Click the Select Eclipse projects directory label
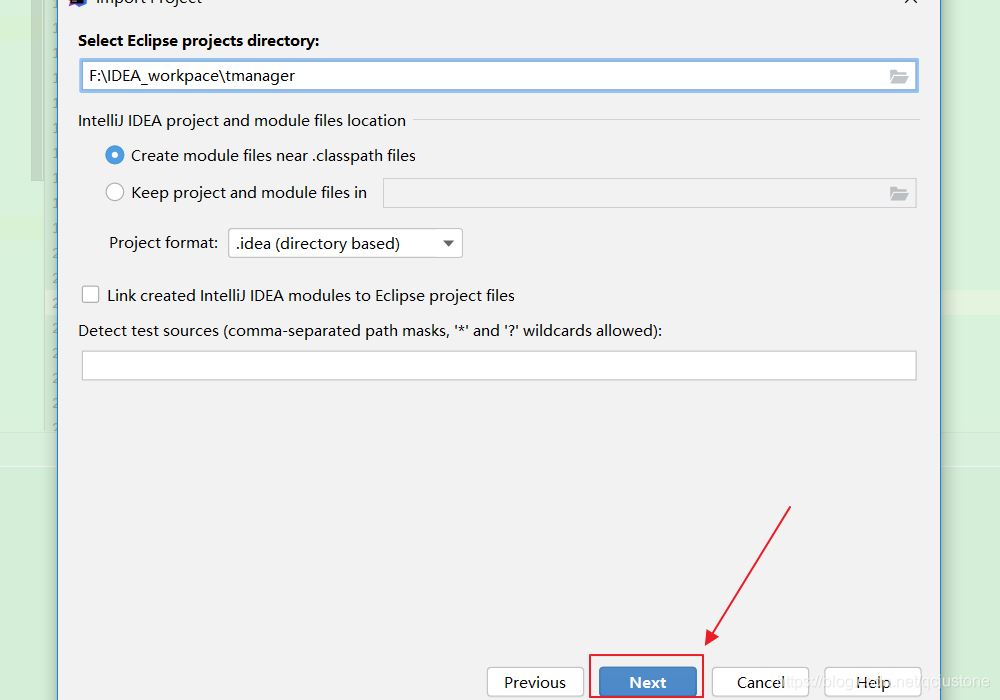1000x700 pixels. click(x=199, y=41)
